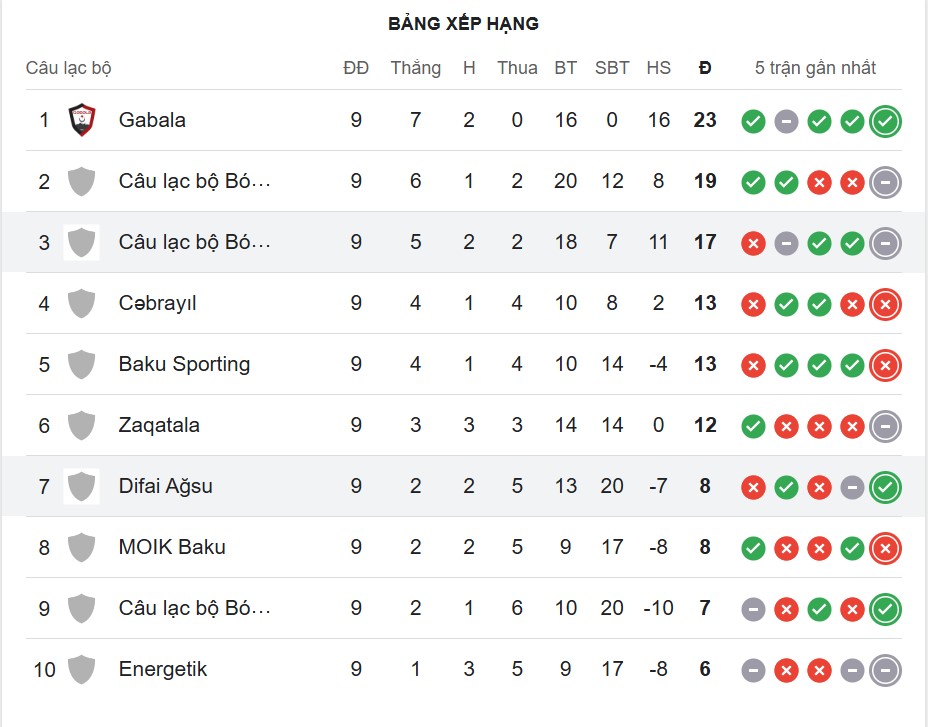
Task: Open the Gabala team link
Action: (152, 120)
